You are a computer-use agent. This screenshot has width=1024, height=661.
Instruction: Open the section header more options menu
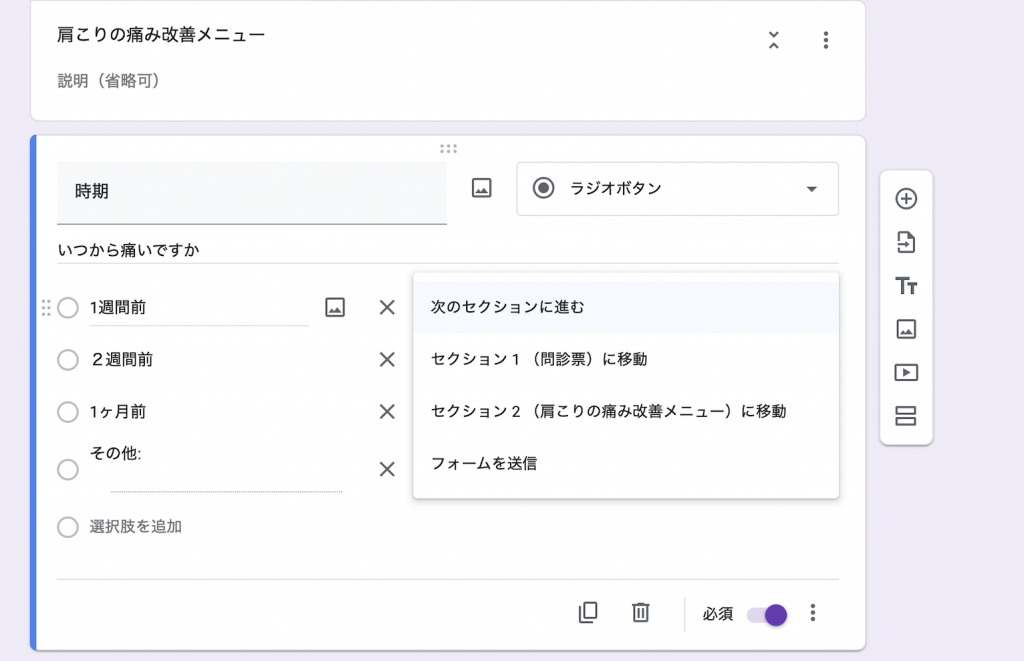(825, 40)
